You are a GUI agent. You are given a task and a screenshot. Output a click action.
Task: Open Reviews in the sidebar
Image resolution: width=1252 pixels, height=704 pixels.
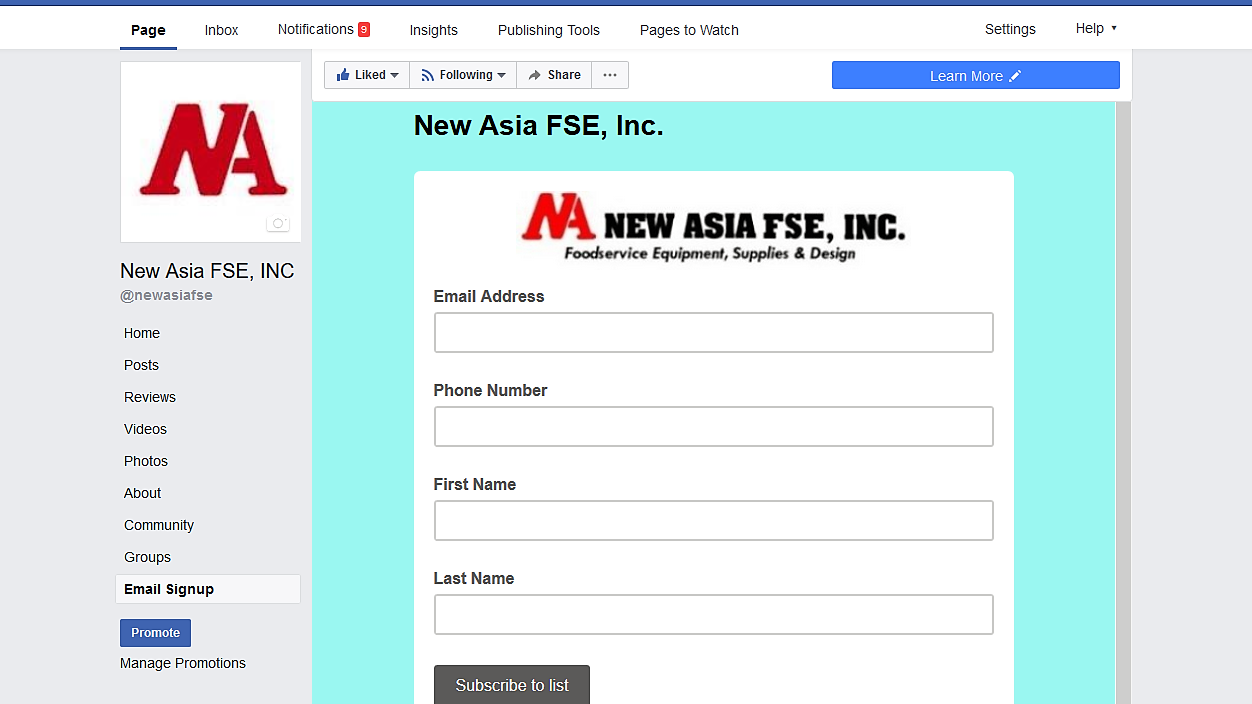point(150,397)
